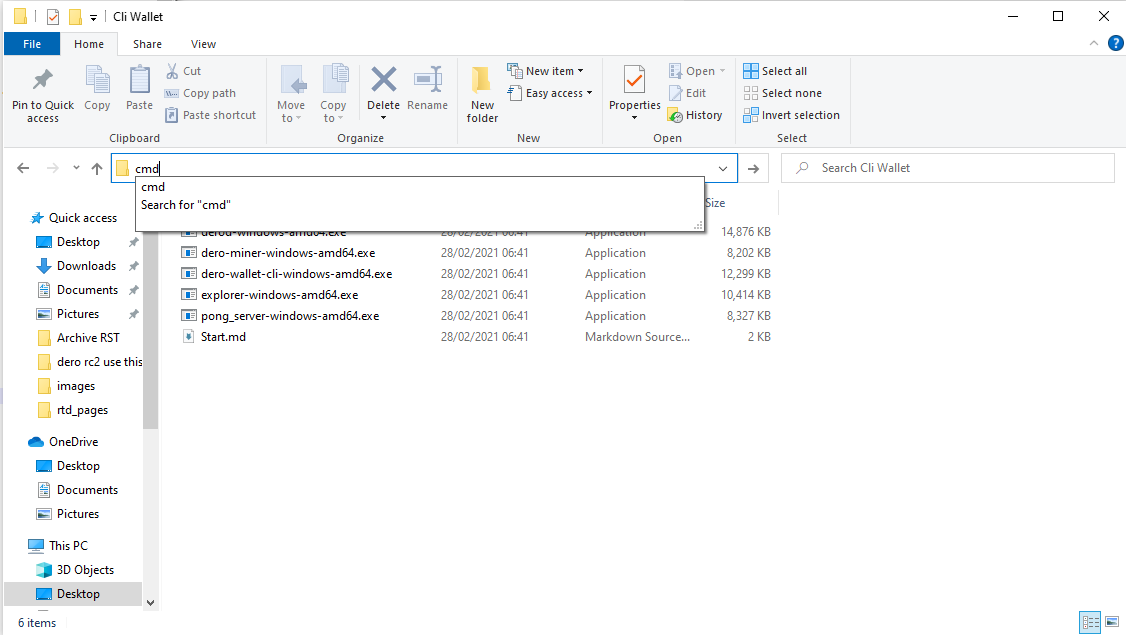This screenshot has width=1126, height=635.
Task: Choose Search for "cmd" suggestion
Action: (x=420, y=205)
